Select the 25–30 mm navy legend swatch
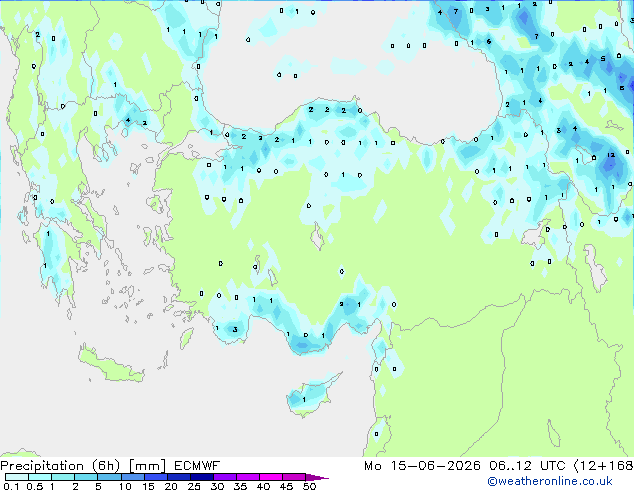The height and width of the screenshot is (490, 634). tap(201, 477)
